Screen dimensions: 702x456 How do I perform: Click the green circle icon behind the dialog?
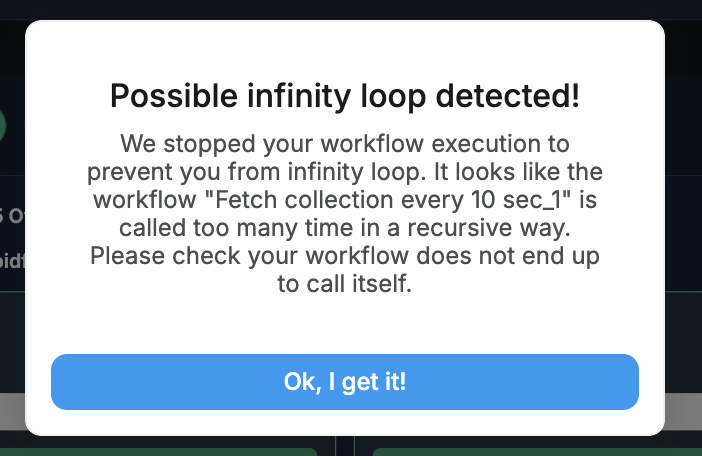point(3,126)
